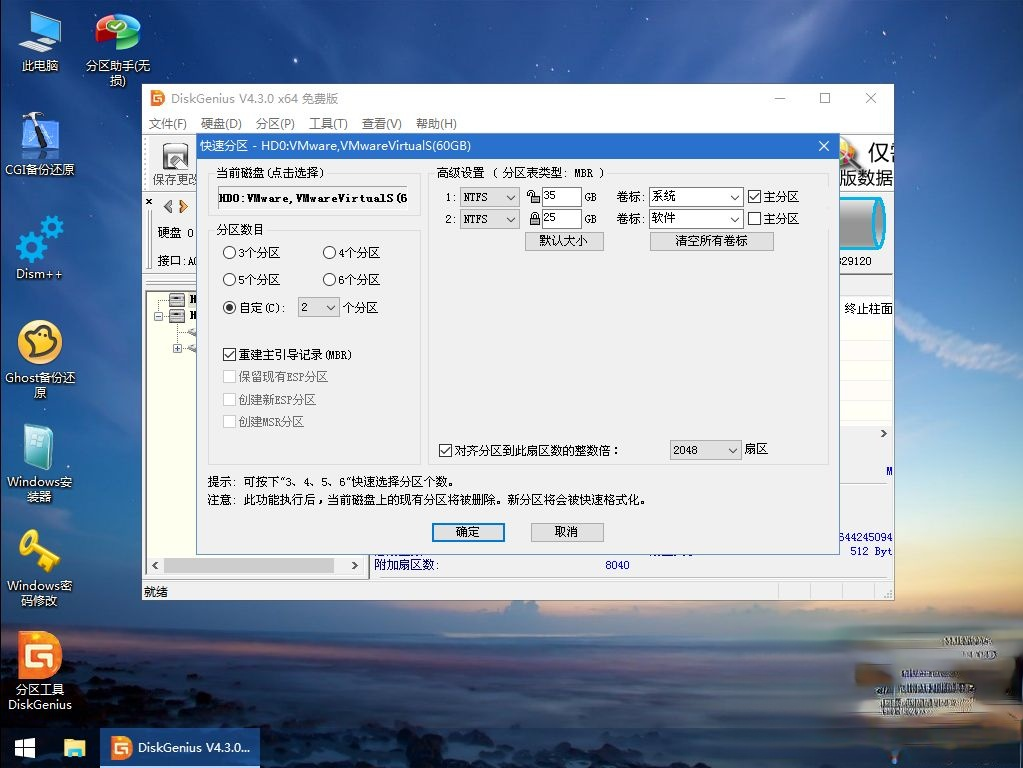
Task: Click the 确定 confirm button
Action: (468, 532)
